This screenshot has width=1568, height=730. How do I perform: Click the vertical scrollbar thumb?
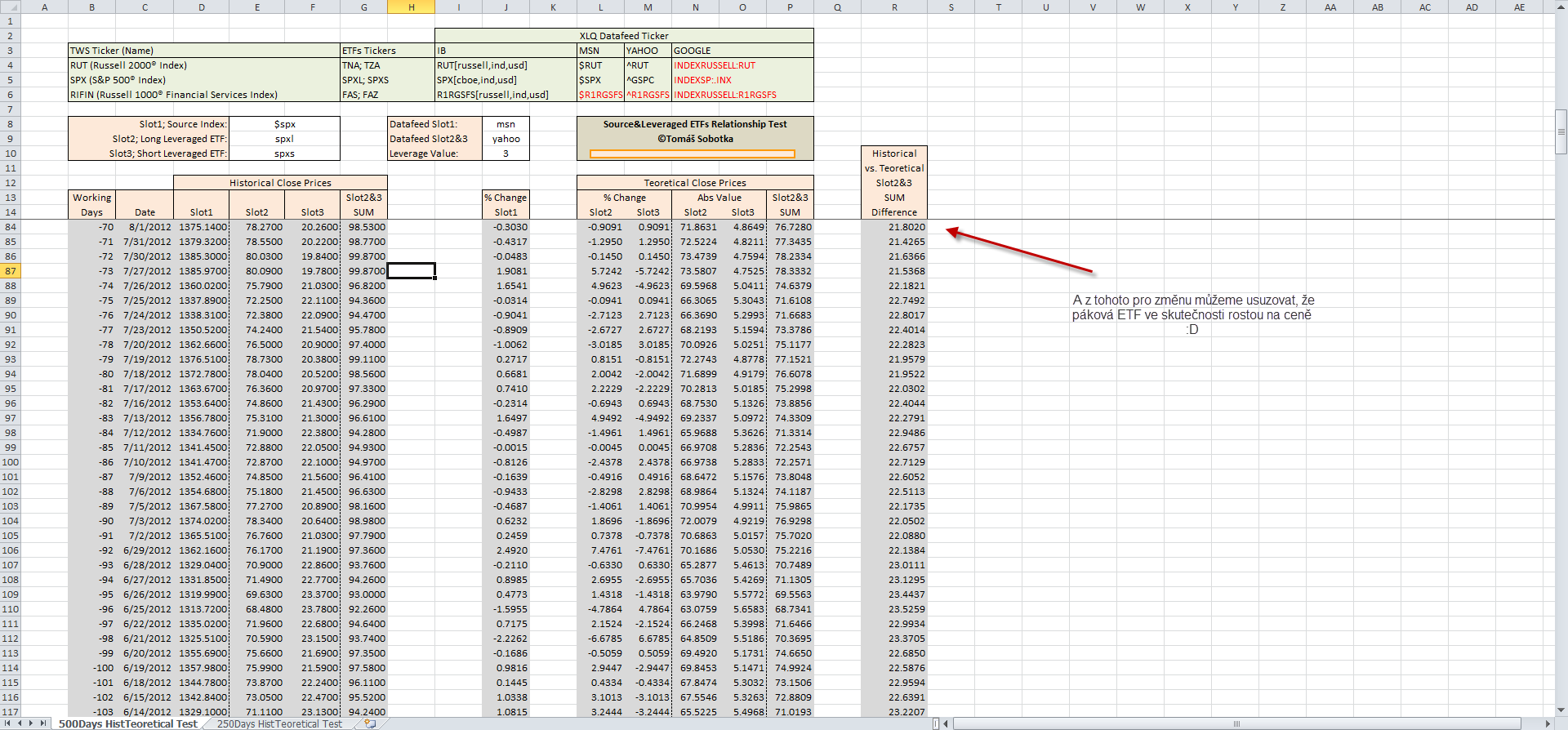click(1561, 131)
